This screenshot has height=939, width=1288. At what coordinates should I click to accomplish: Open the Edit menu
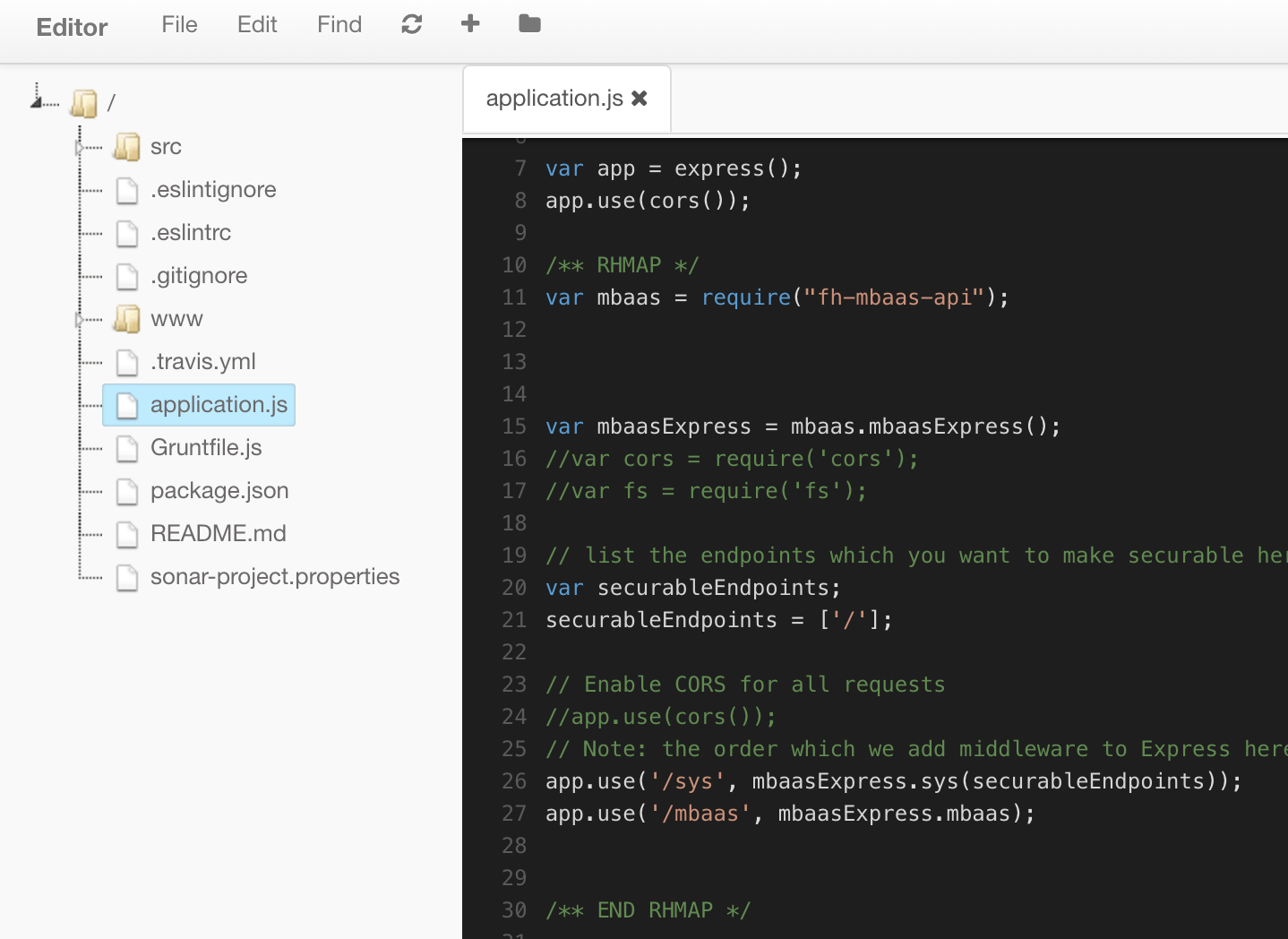pyautogui.click(x=257, y=25)
